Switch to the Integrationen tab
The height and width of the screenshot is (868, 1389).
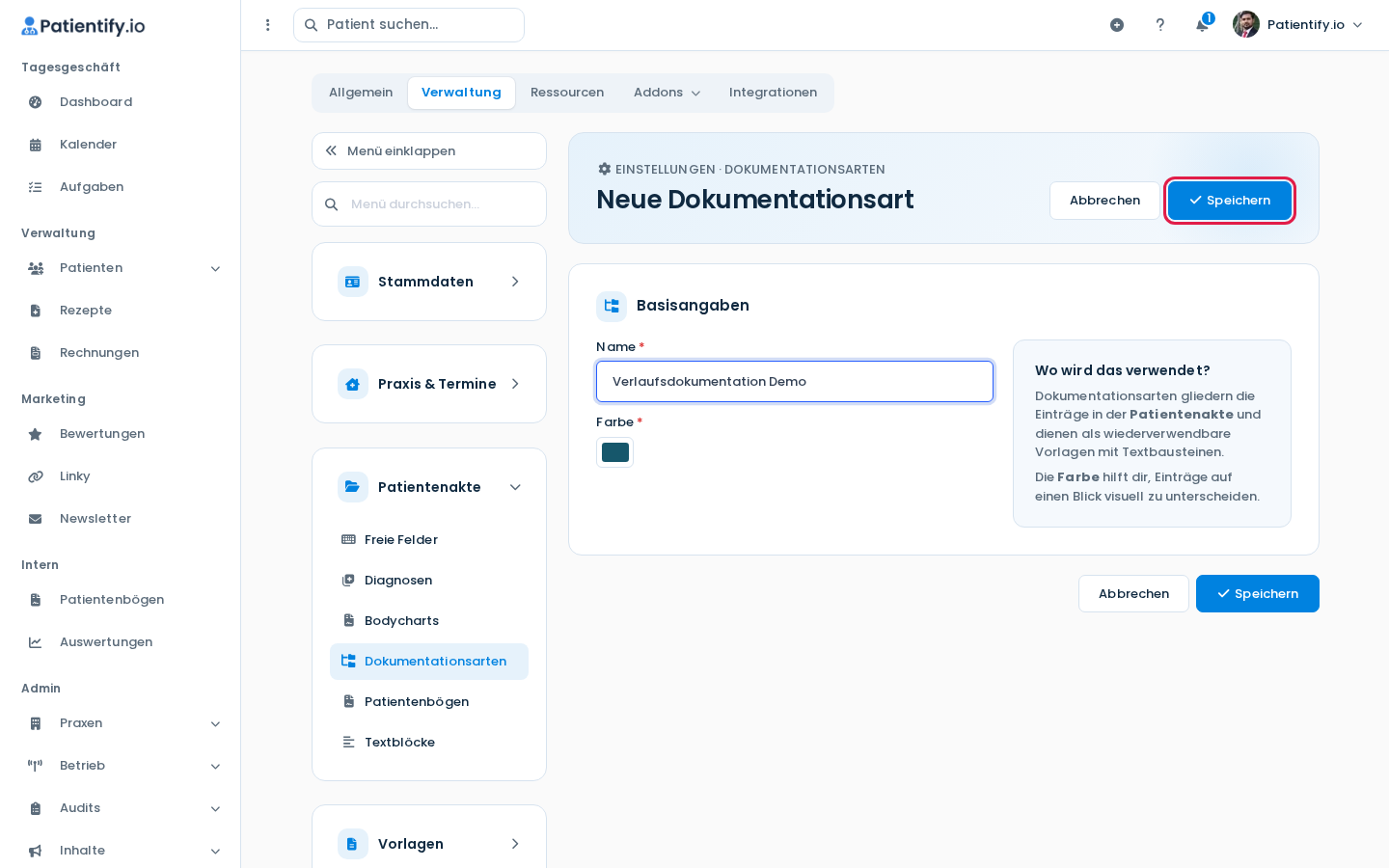pyautogui.click(x=773, y=93)
